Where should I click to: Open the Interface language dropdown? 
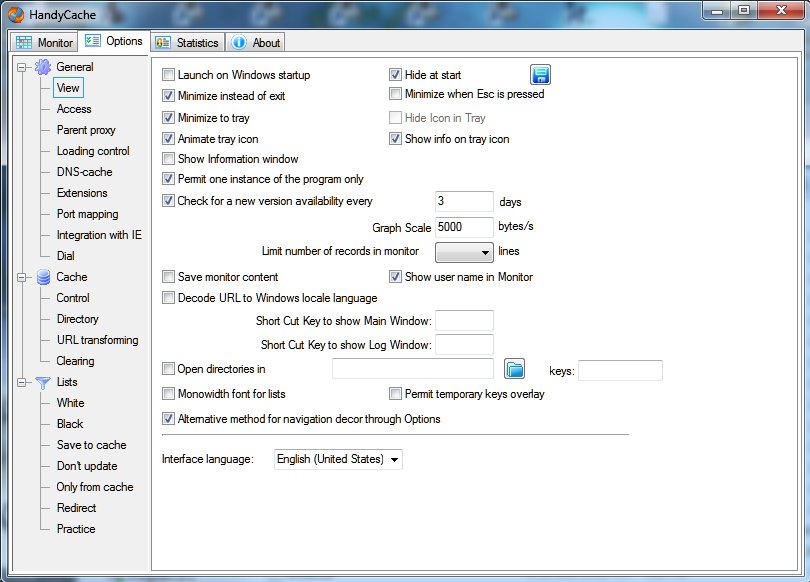coord(338,459)
